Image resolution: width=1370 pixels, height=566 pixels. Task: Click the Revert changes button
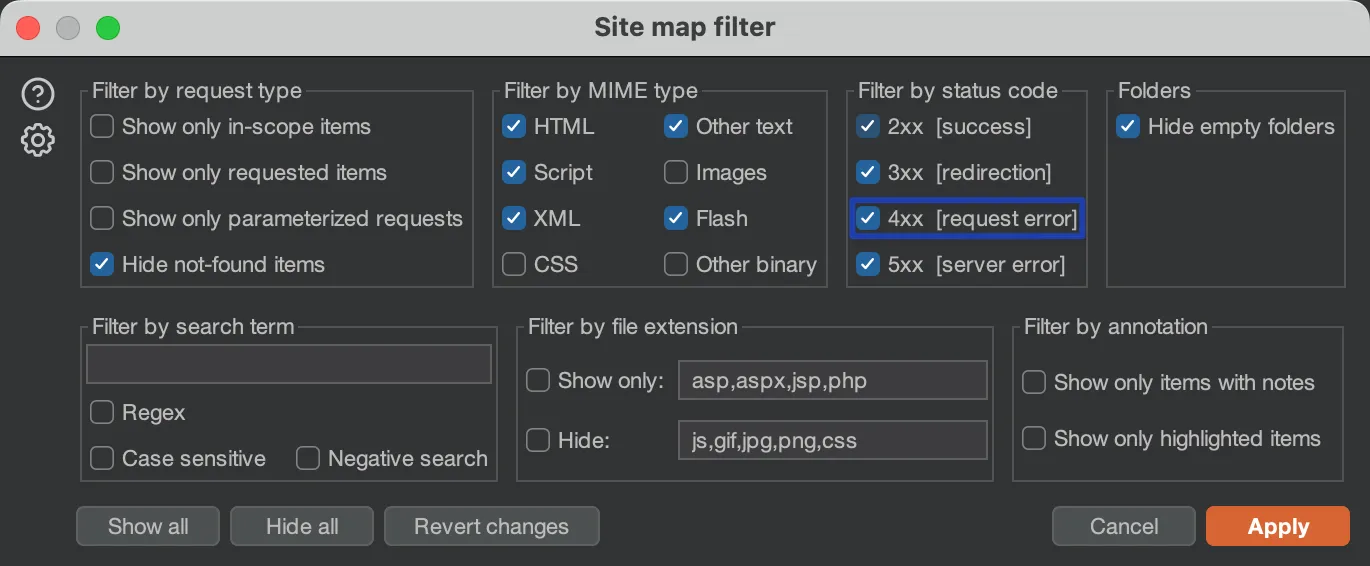[491, 527]
